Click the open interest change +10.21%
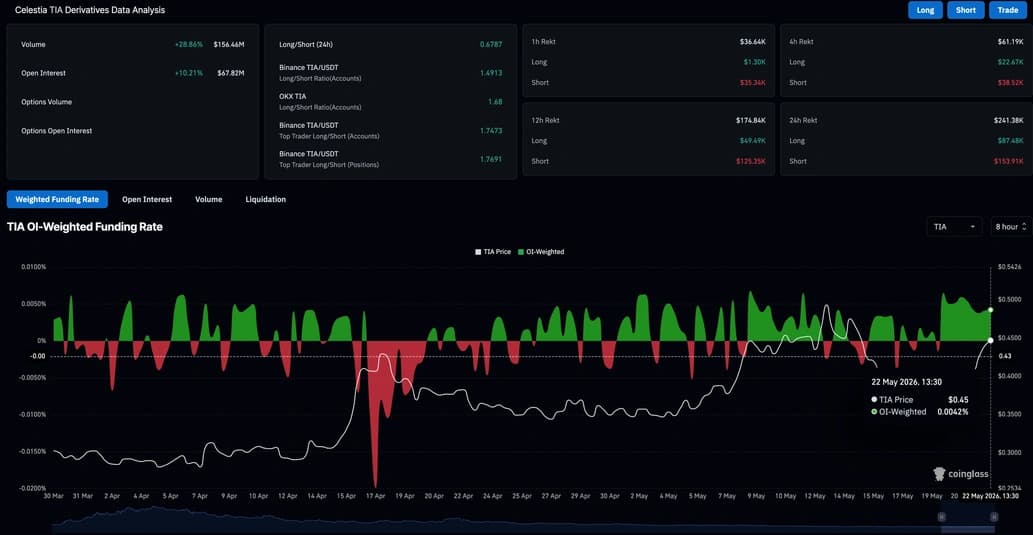 click(x=189, y=73)
